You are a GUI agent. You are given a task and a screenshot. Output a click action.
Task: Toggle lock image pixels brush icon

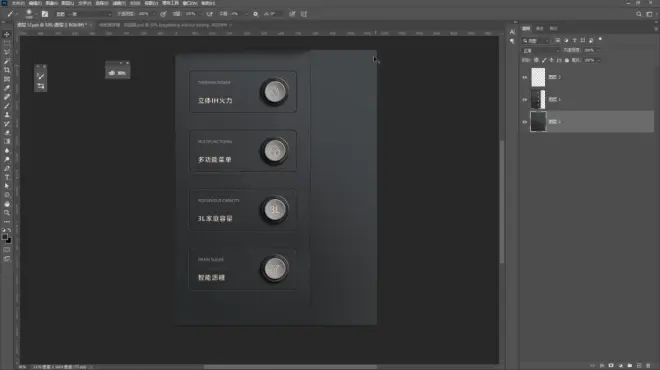point(544,60)
